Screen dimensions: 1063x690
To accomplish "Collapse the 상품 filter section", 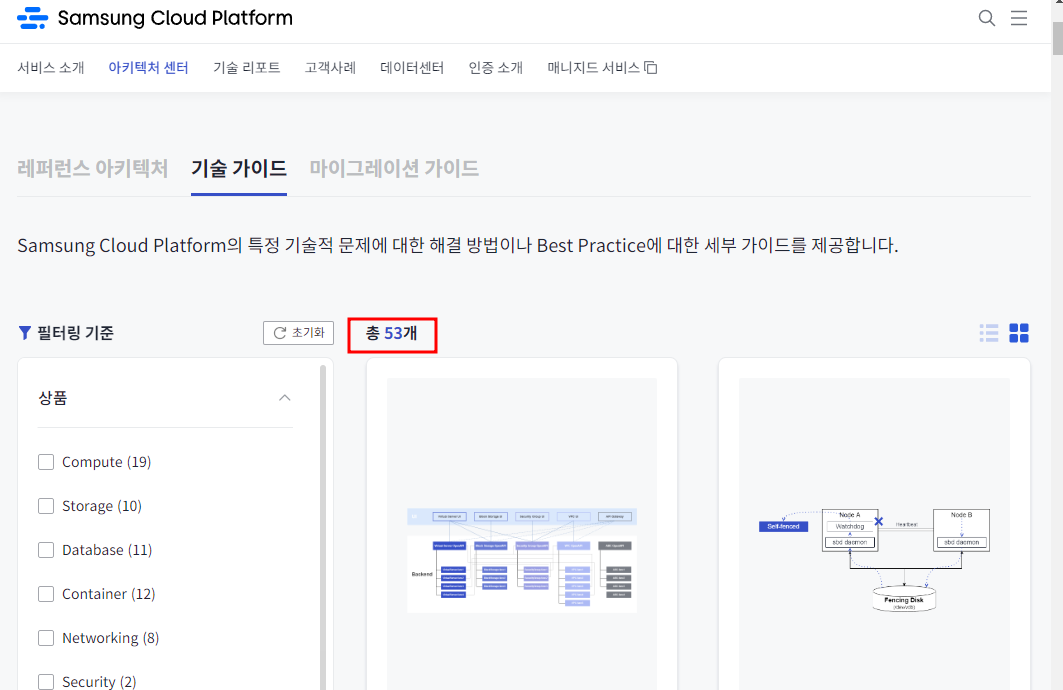I will pyautogui.click(x=285, y=398).
